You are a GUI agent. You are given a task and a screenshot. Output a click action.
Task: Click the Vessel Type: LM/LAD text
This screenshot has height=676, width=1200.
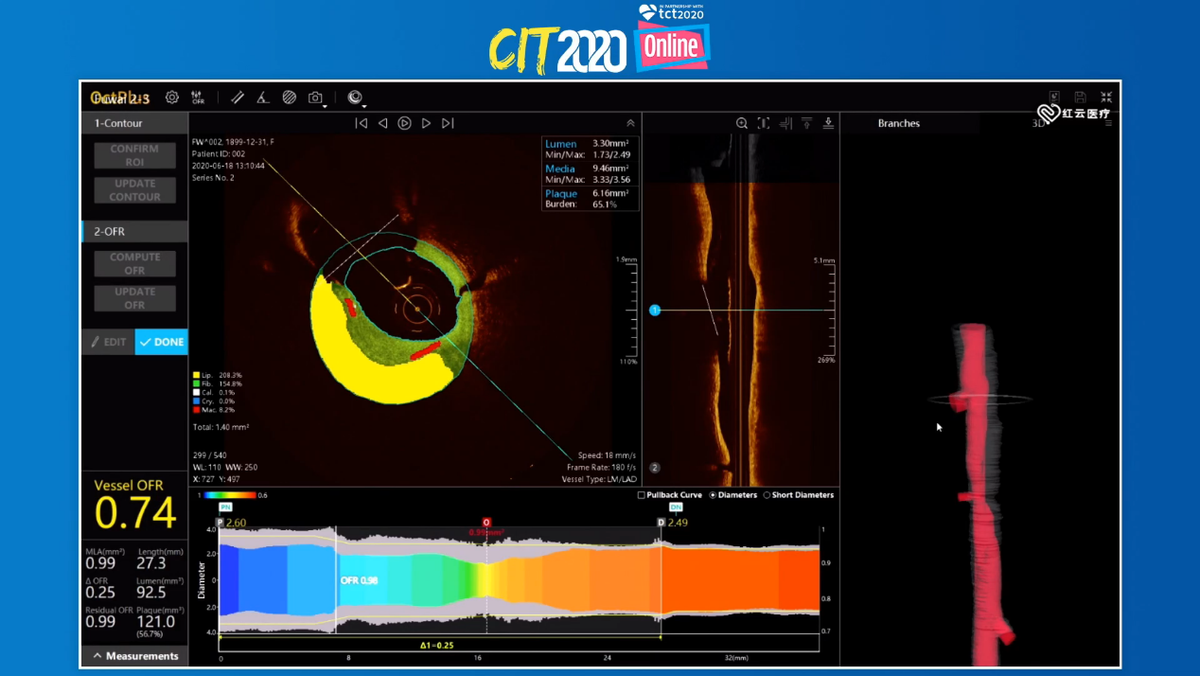click(x=600, y=480)
